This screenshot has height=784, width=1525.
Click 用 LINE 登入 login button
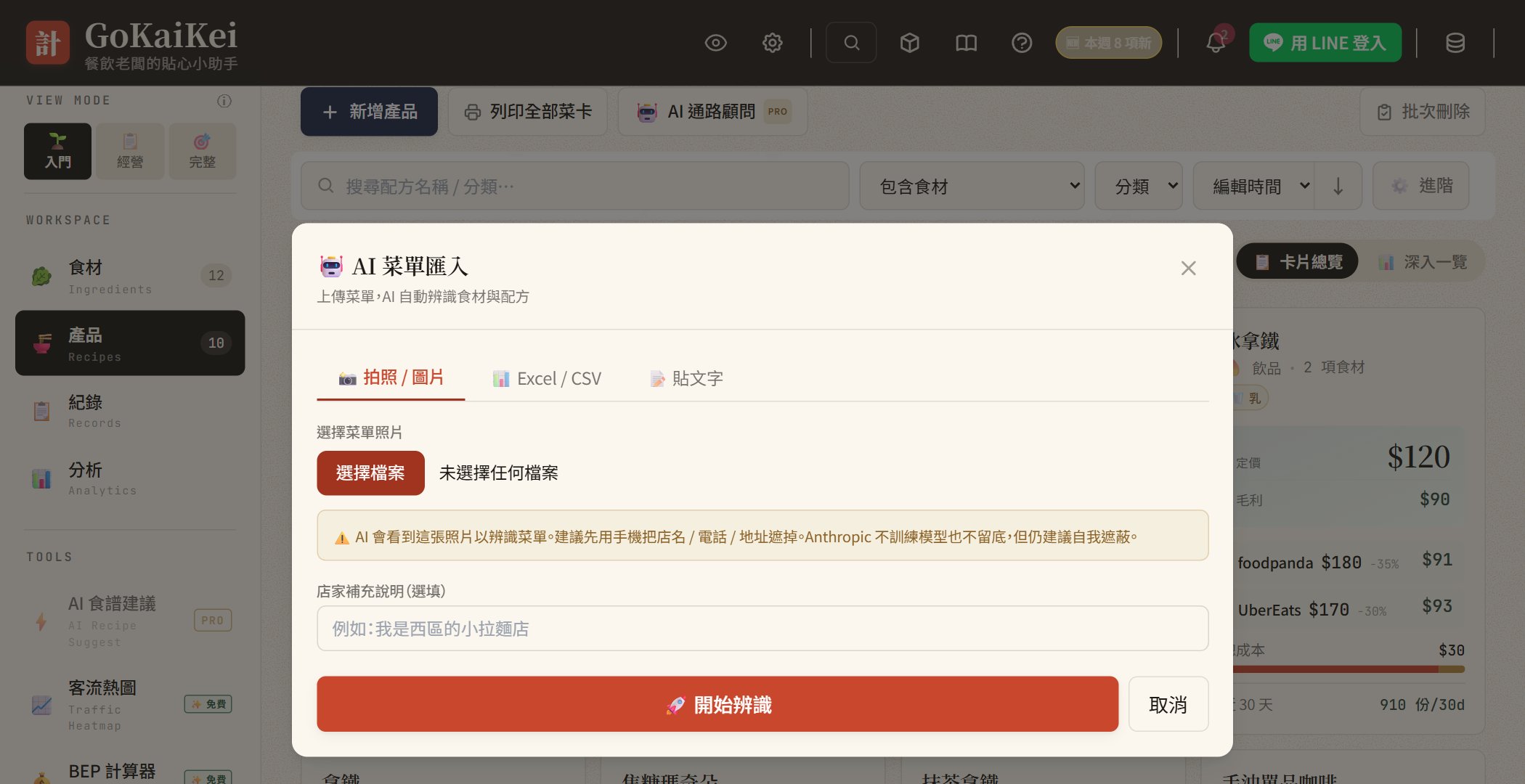click(x=1325, y=43)
